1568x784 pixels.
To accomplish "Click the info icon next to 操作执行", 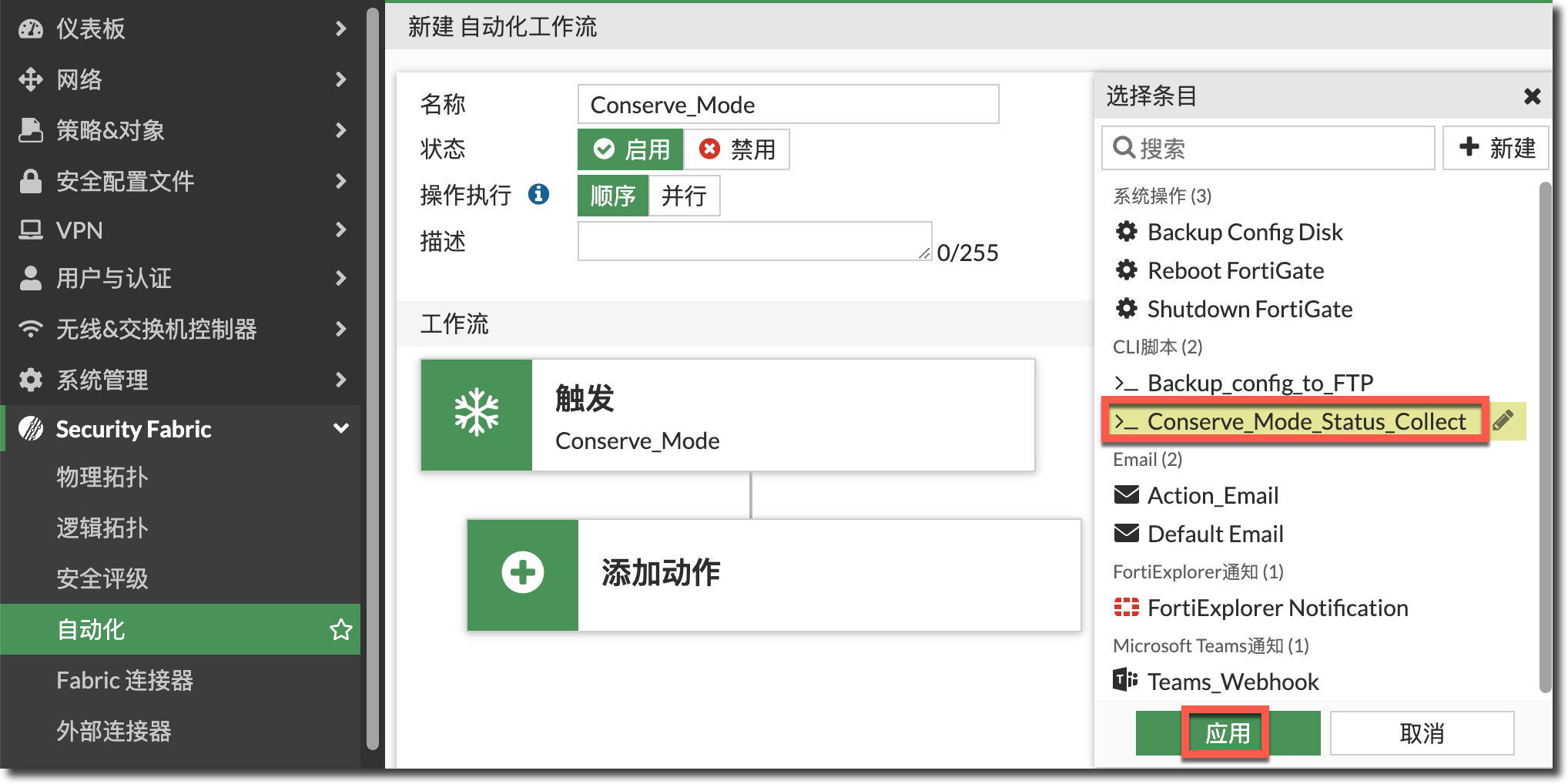I will point(538,194).
